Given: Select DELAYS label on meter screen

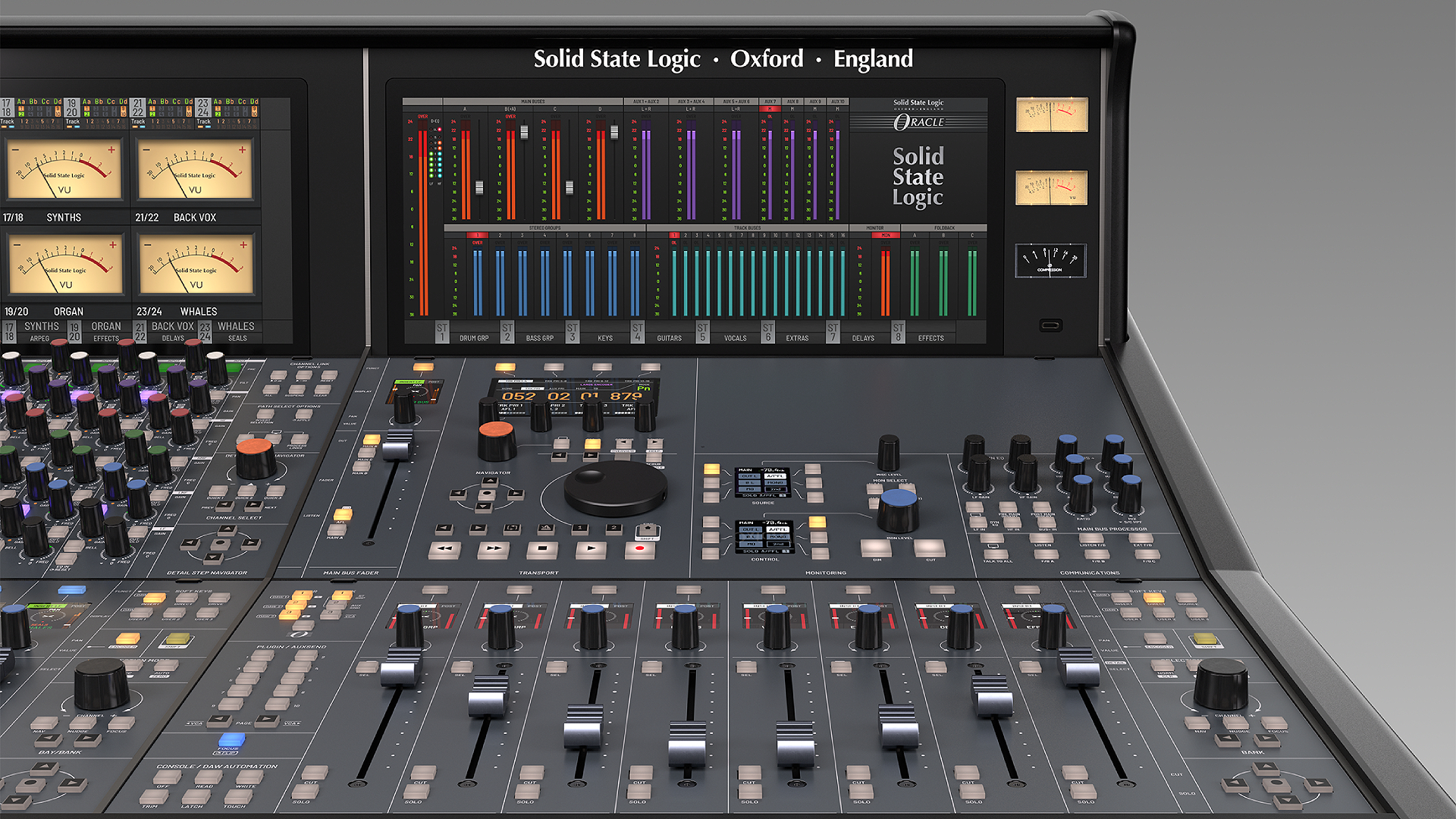Looking at the screenshot, I should pyautogui.click(x=863, y=338).
